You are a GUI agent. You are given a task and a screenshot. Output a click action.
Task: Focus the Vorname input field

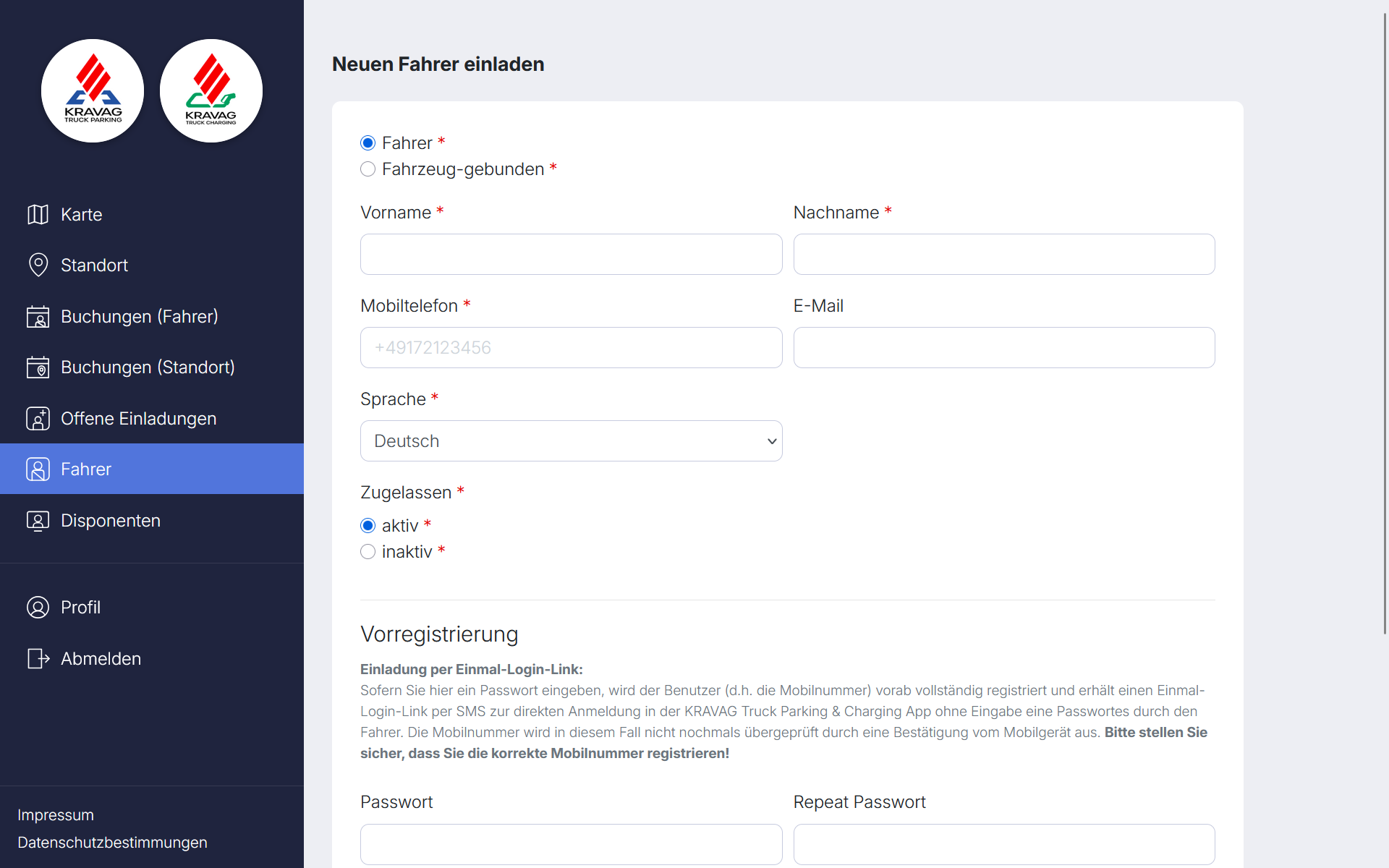coord(571,254)
